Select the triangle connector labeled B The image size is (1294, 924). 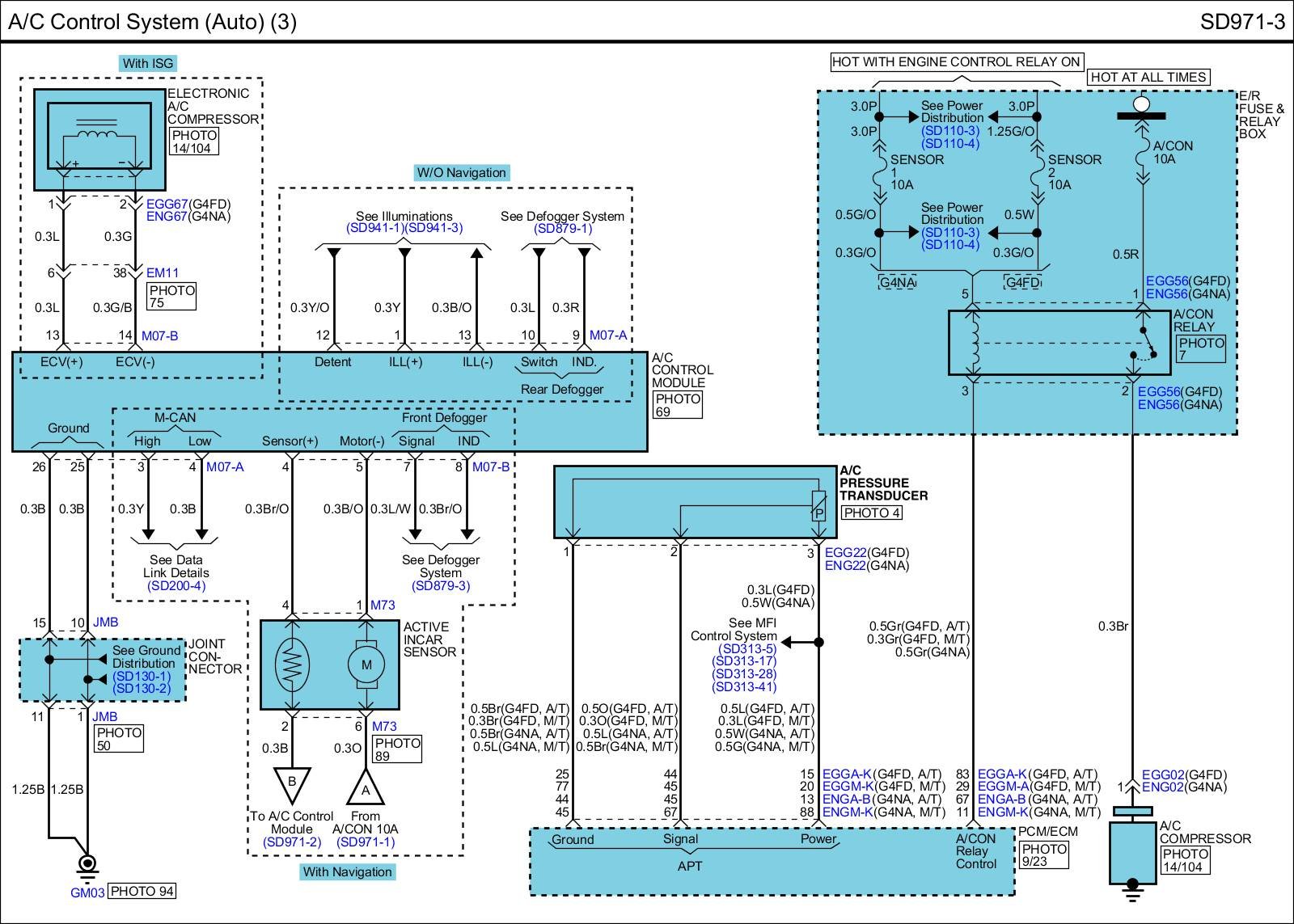pyautogui.click(x=292, y=783)
